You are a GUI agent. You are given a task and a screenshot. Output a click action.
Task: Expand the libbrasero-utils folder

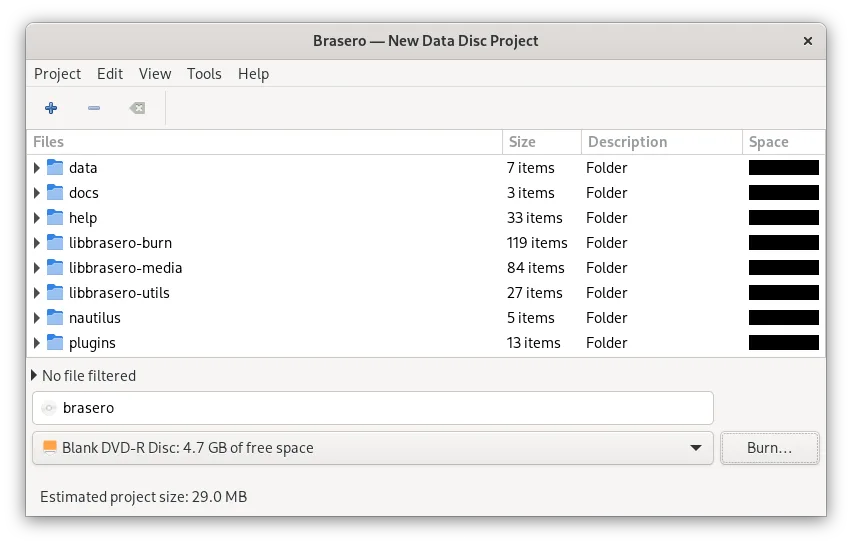coord(36,292)
